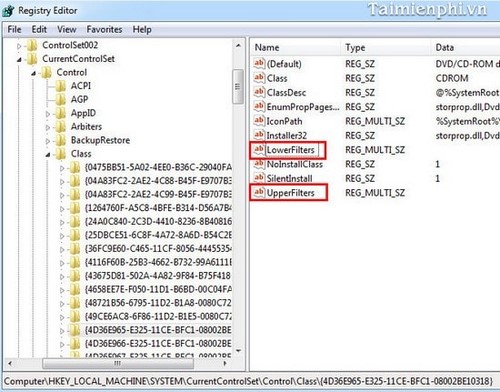Image resolution: width=500 pixels, height=392 pixels.
Task: Select the LowerFilters value name
Action: [x=291, y=150]
